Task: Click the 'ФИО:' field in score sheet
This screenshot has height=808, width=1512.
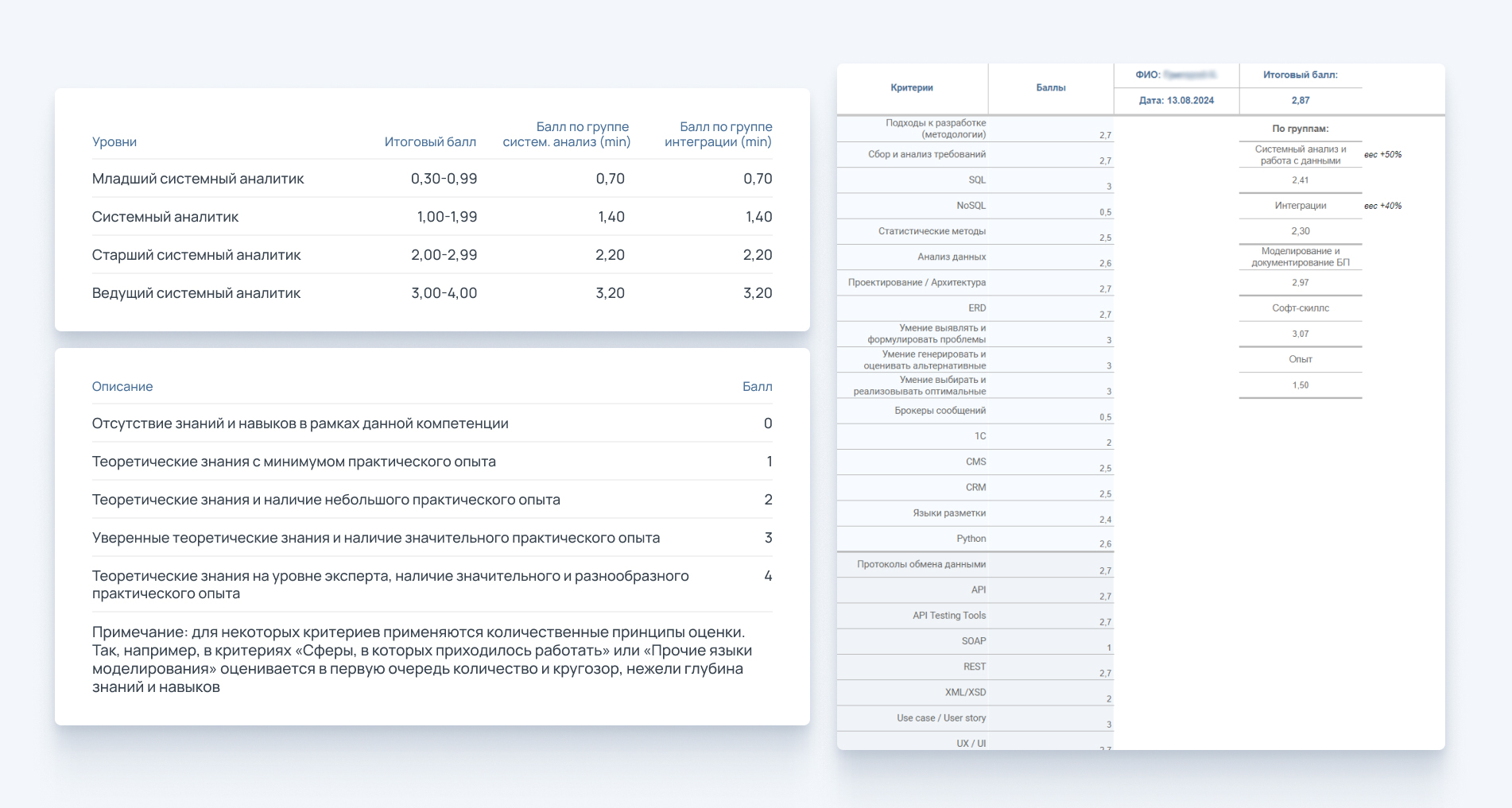Action: (x=1176, y=75)
